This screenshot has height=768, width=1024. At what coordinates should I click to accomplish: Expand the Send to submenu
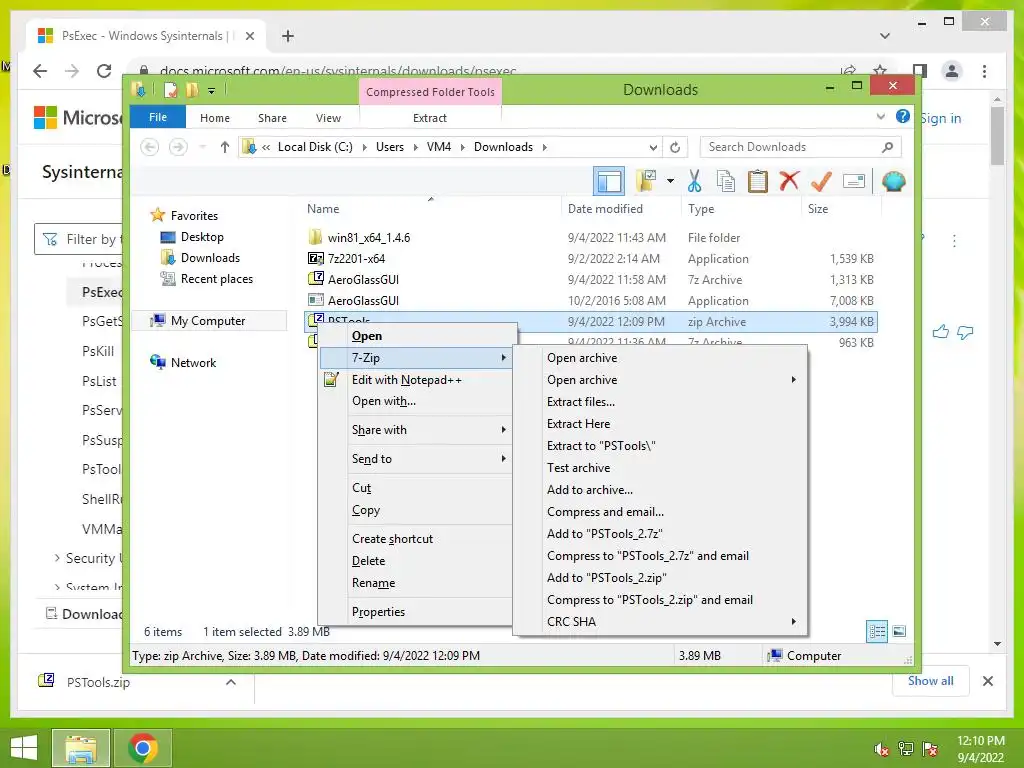[x=415, y=458]
